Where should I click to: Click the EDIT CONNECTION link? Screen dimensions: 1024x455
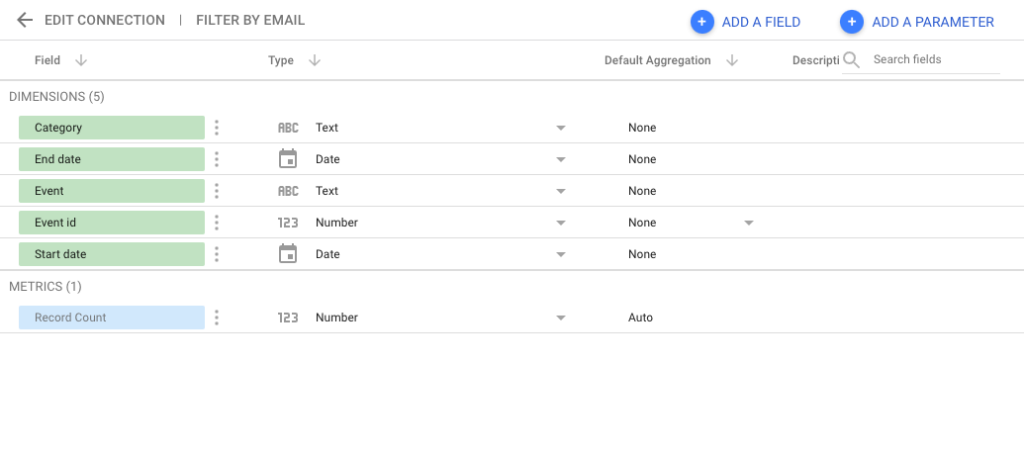104,20
